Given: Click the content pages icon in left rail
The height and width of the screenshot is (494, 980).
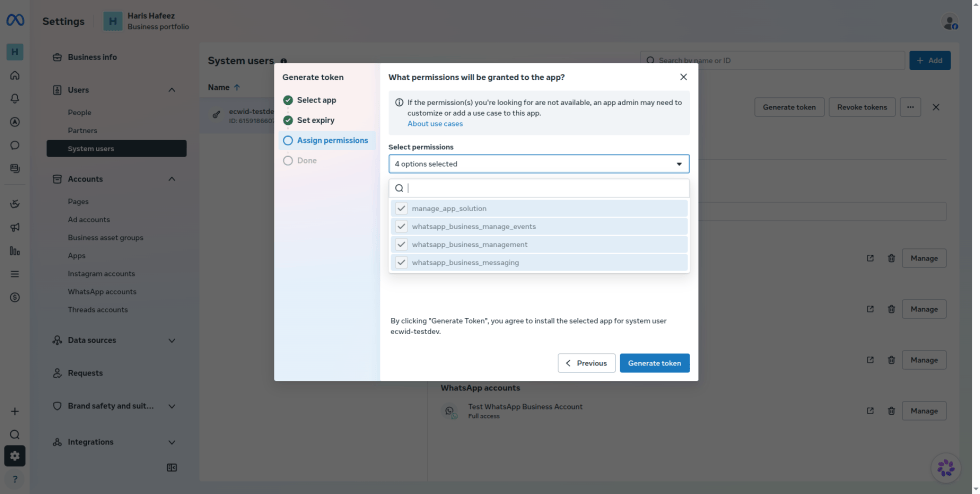Looking at the screenshot, I should (15, 168).
